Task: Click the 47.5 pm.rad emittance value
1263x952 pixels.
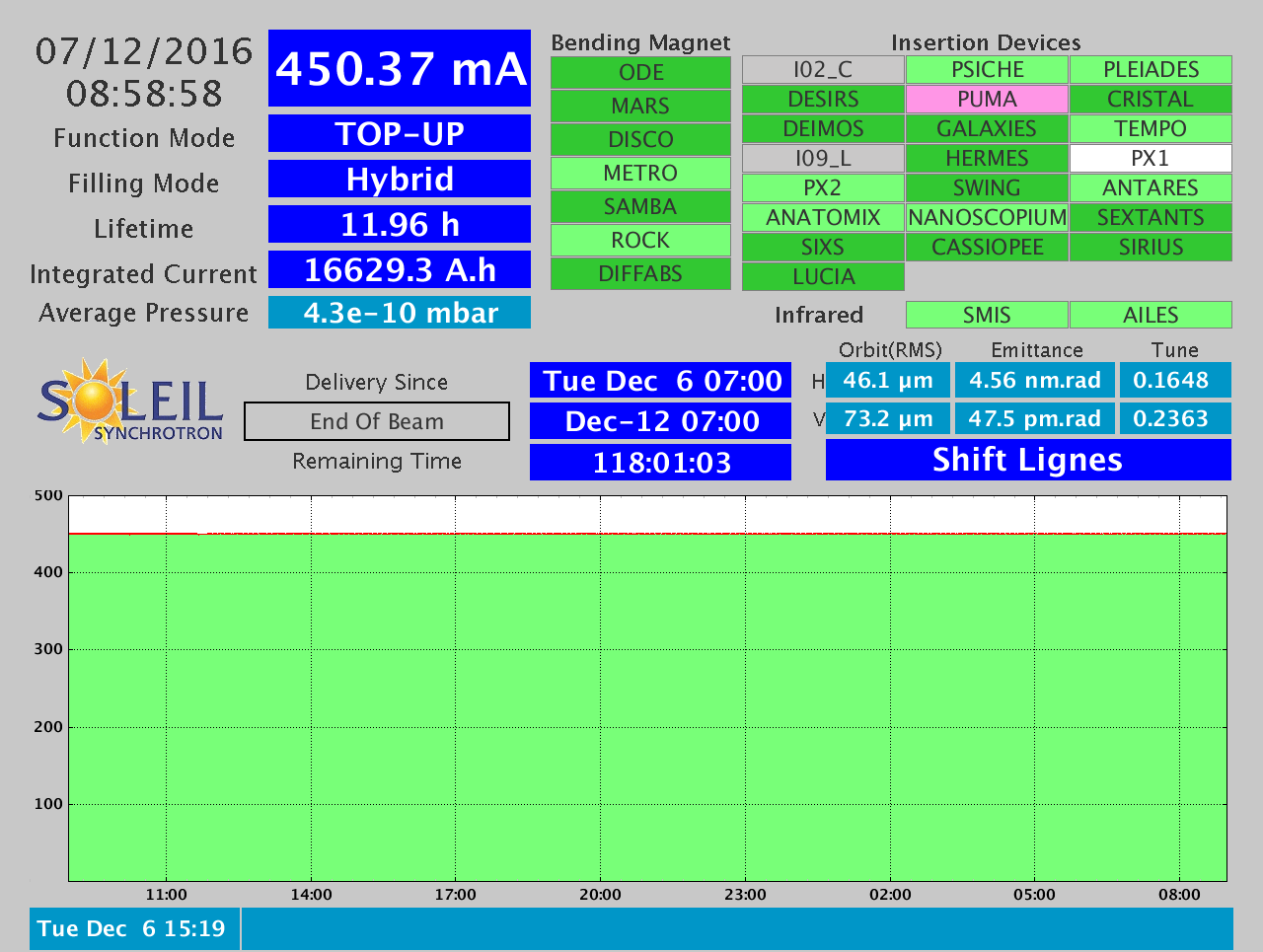Action: point(1035,418)
